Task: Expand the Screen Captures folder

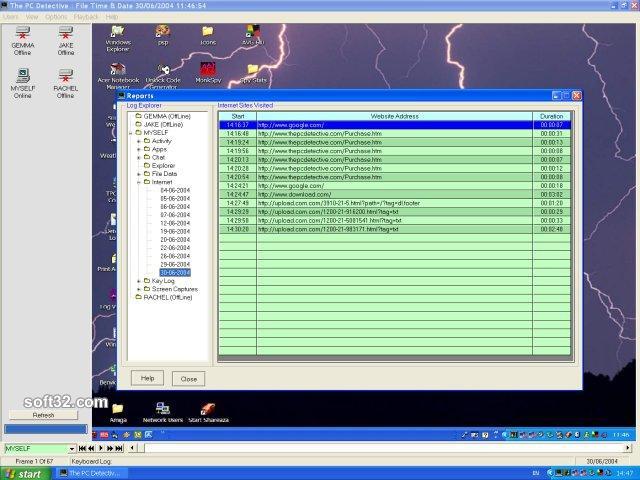Action: [x=139, y=289]
